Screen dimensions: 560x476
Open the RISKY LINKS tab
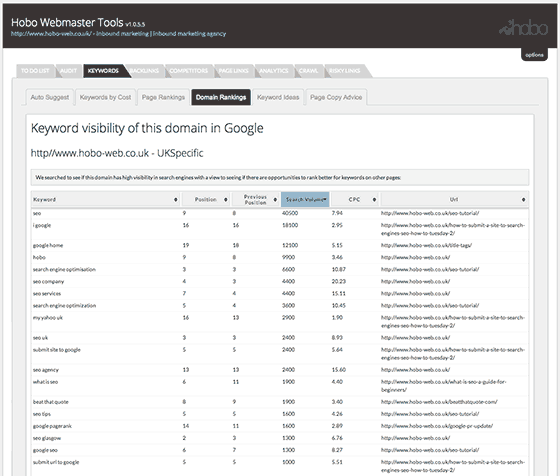point(345,71)
